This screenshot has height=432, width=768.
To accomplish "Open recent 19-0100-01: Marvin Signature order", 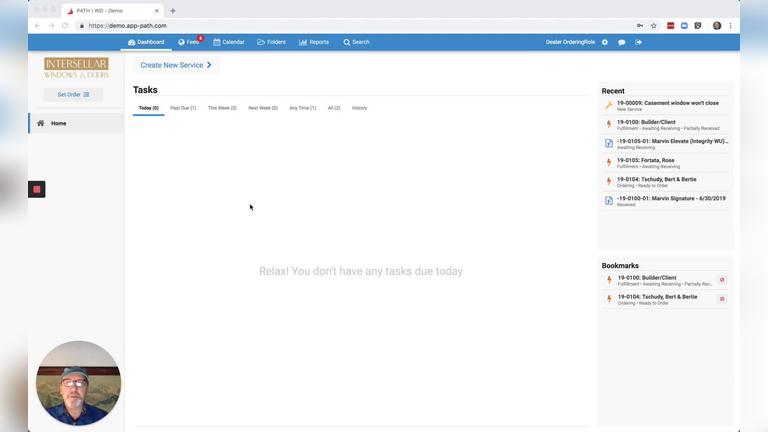I will point(665,201).
